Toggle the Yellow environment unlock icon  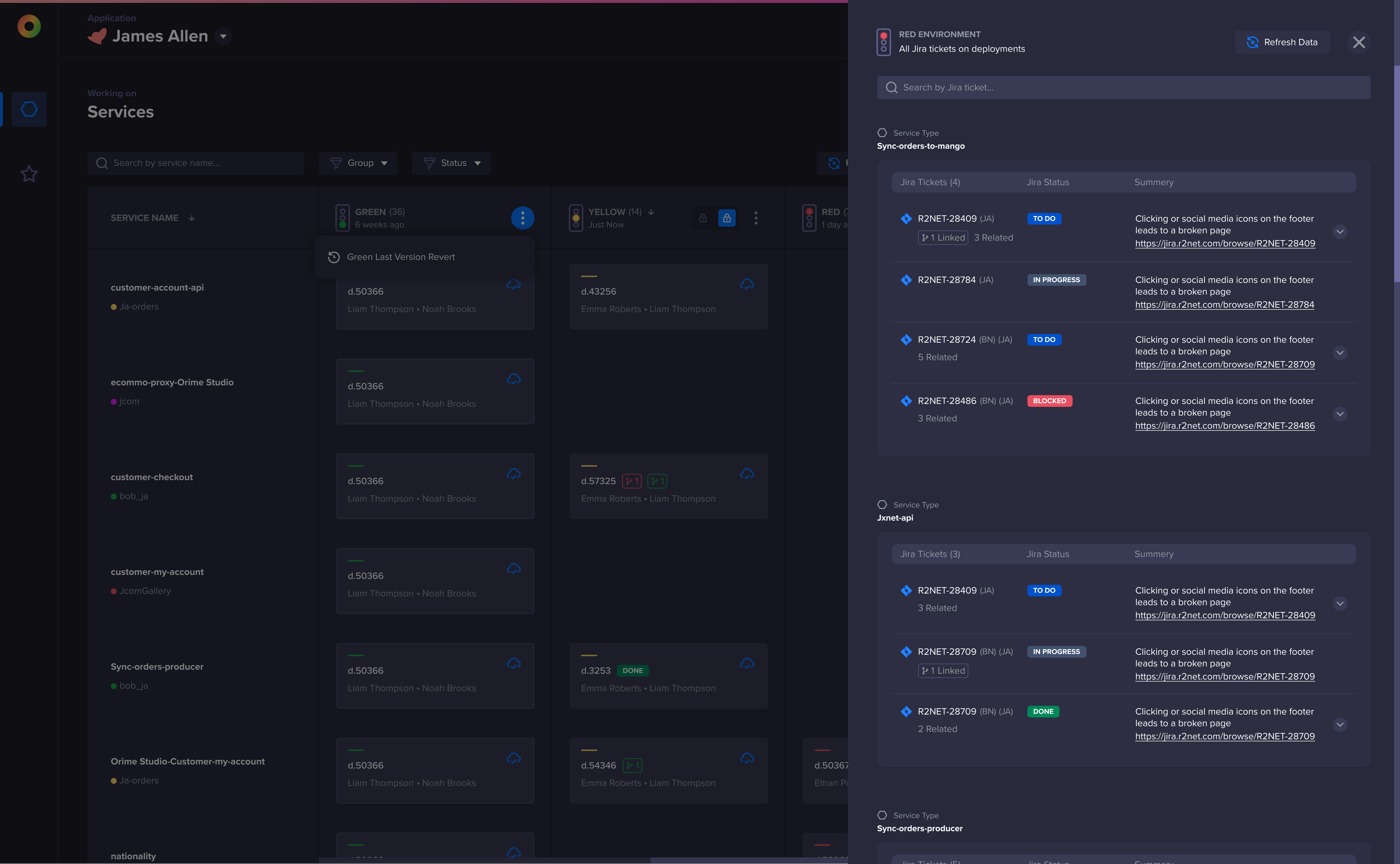pyautogui.click(x=703, y=218)
